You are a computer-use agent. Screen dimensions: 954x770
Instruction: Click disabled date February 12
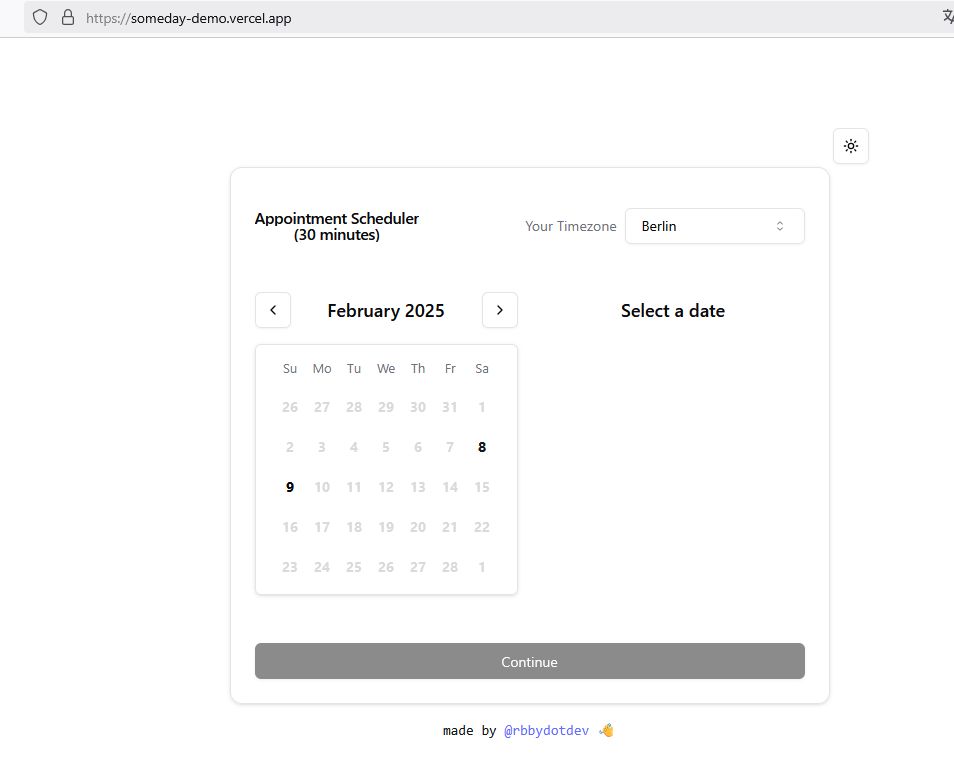point(386,487)
